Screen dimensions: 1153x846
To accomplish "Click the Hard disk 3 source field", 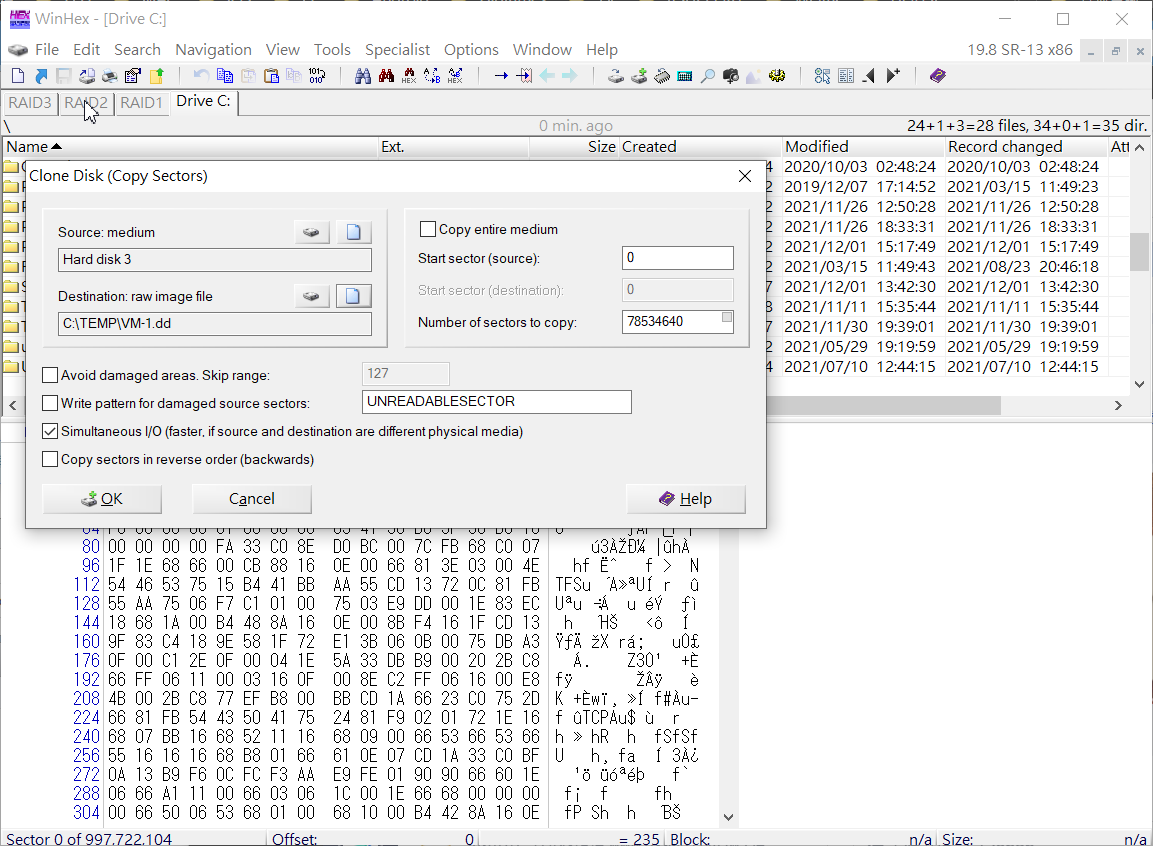I will pyautogui.click(x=215, y=259).
